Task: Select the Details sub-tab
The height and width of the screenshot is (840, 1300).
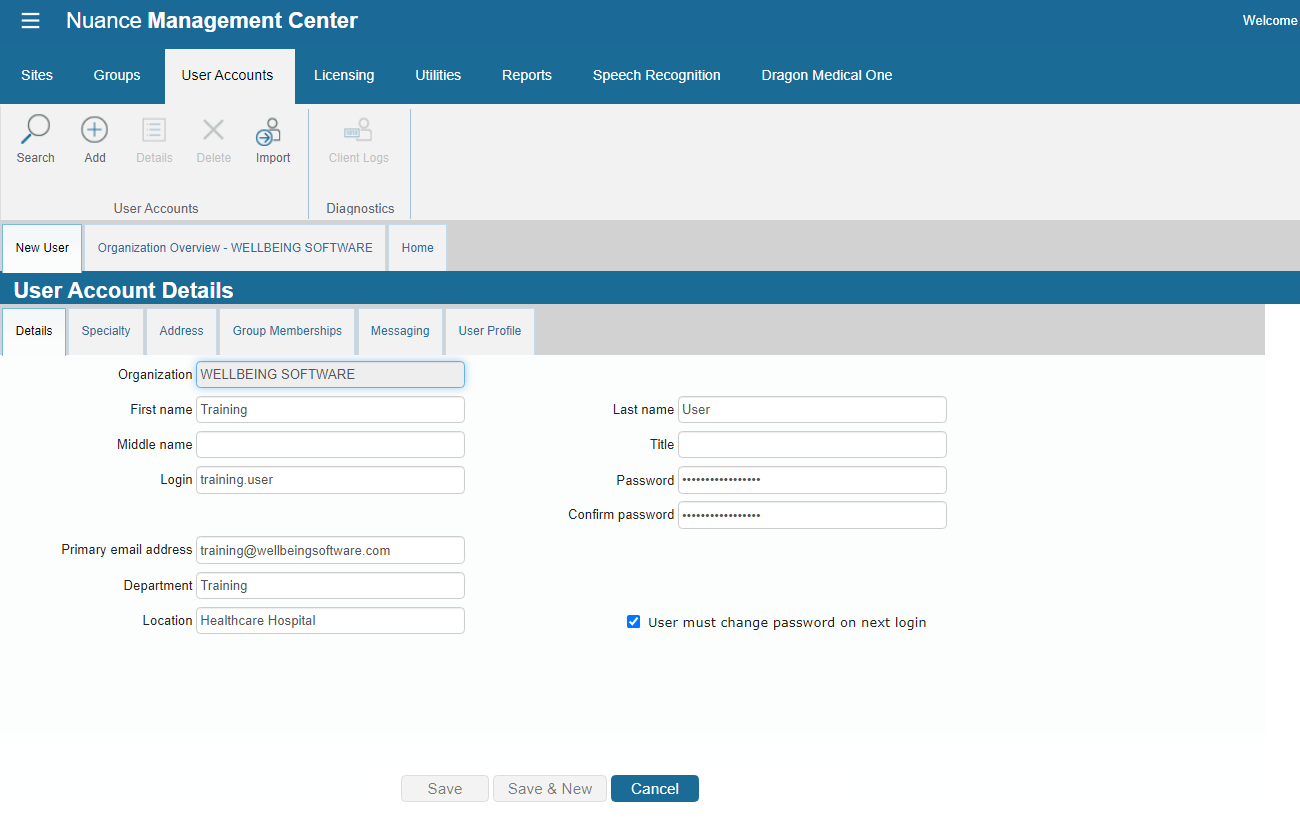Action: (x=34, y=331)
